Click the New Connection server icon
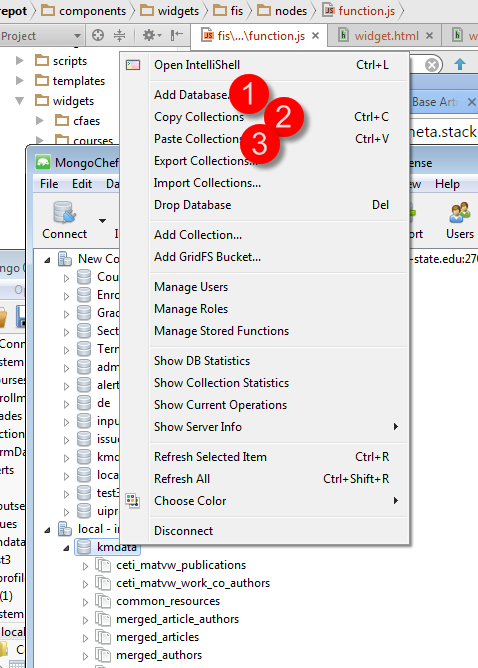The height and width of the screenshot is (668, 478). 65,259
